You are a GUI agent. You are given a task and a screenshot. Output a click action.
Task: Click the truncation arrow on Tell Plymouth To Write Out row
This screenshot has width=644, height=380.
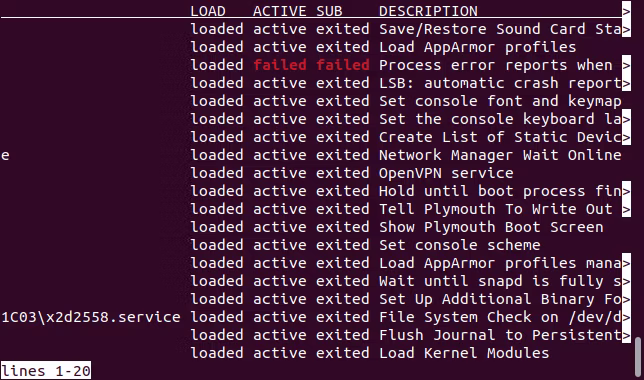pyautogui.click(x=626, y=209)
